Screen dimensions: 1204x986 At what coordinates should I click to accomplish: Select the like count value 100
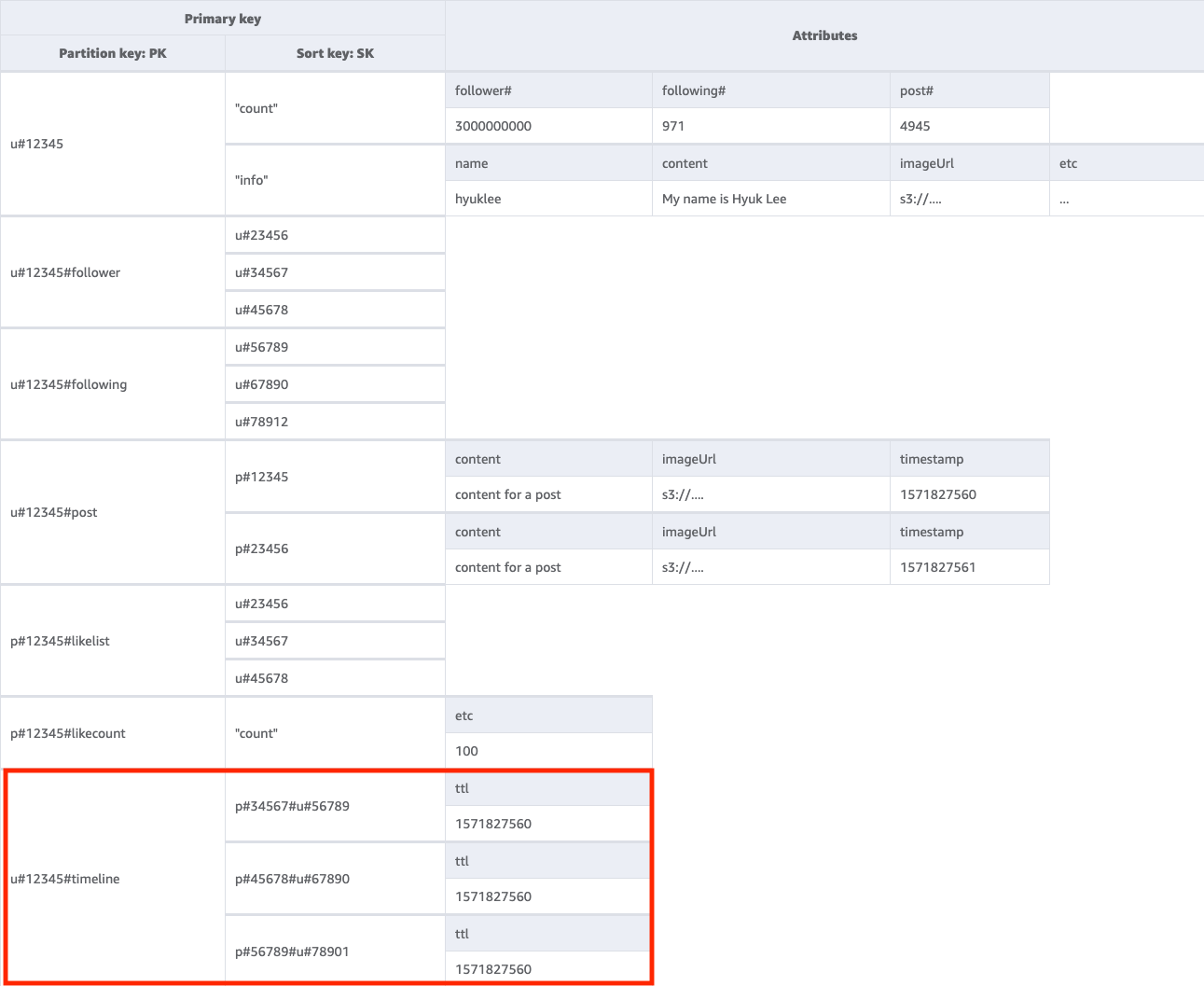pyautogui.click(x=467, y=751)
